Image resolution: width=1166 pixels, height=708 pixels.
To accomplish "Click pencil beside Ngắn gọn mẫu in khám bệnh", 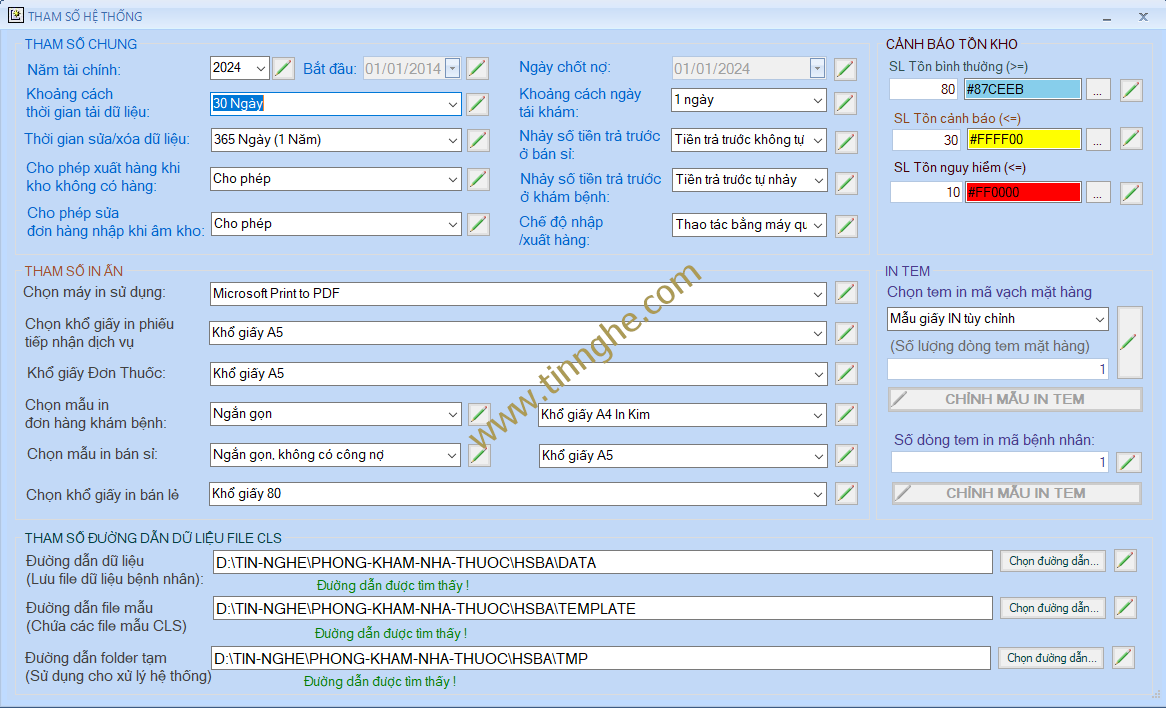I will pos(478,414).
